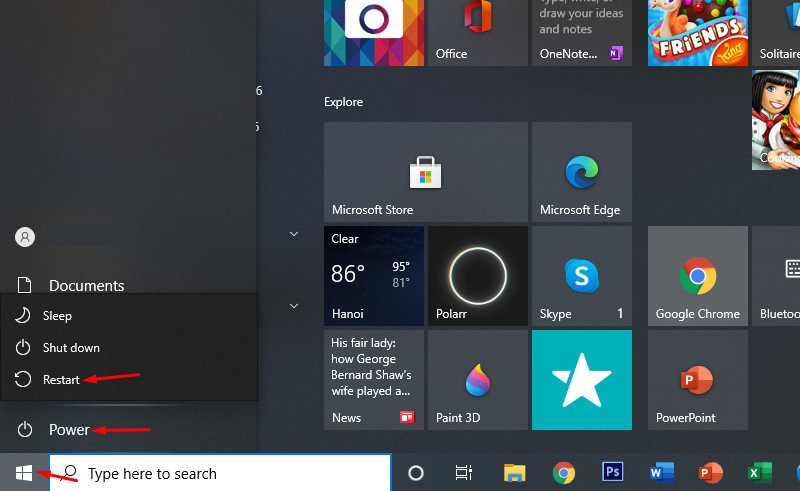This screenshot has height=491, width=800.
Task: Open Photoshop from the taskbar
Action: point(613,473)
